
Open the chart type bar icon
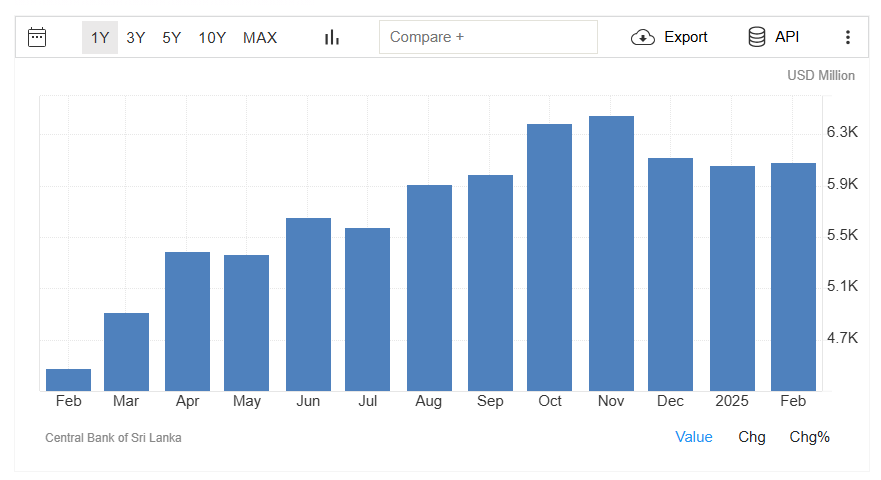[x=332, y=37]
